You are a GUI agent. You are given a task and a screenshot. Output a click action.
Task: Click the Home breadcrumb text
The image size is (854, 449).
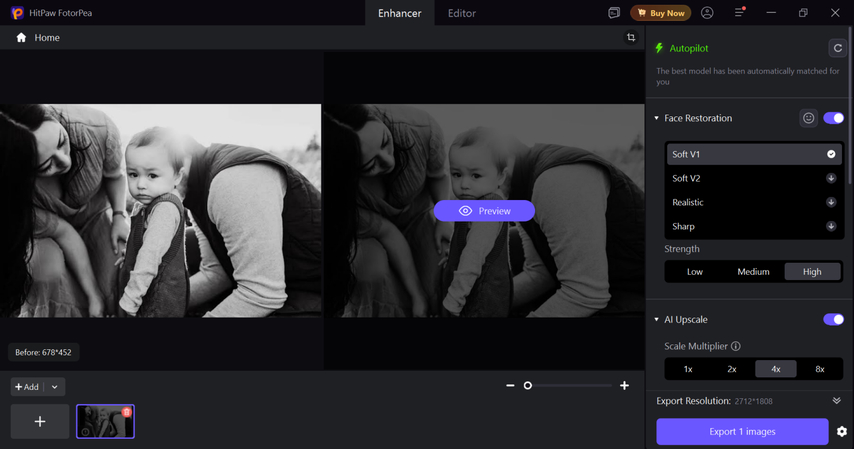[x=47, y=38]
